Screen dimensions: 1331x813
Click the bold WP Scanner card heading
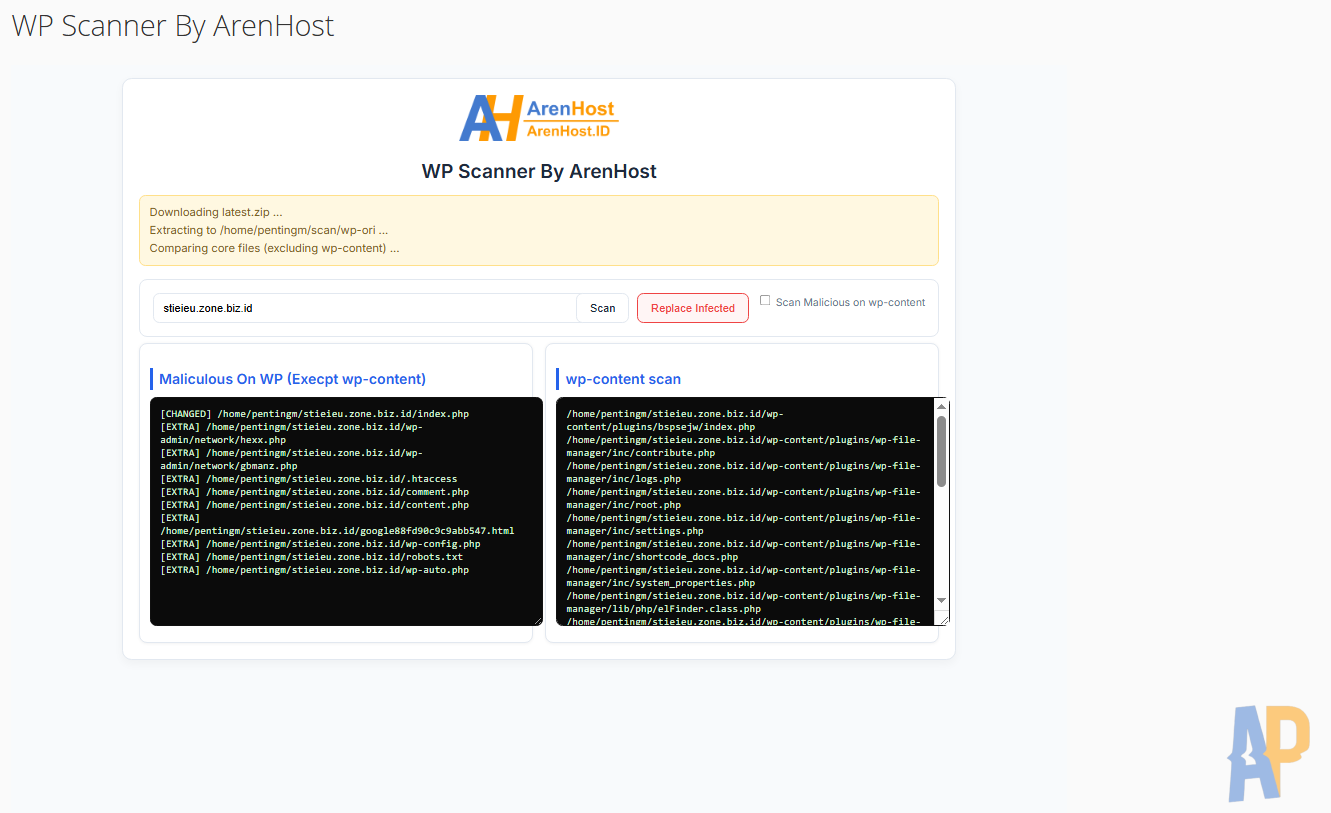[x=539, y=171]
